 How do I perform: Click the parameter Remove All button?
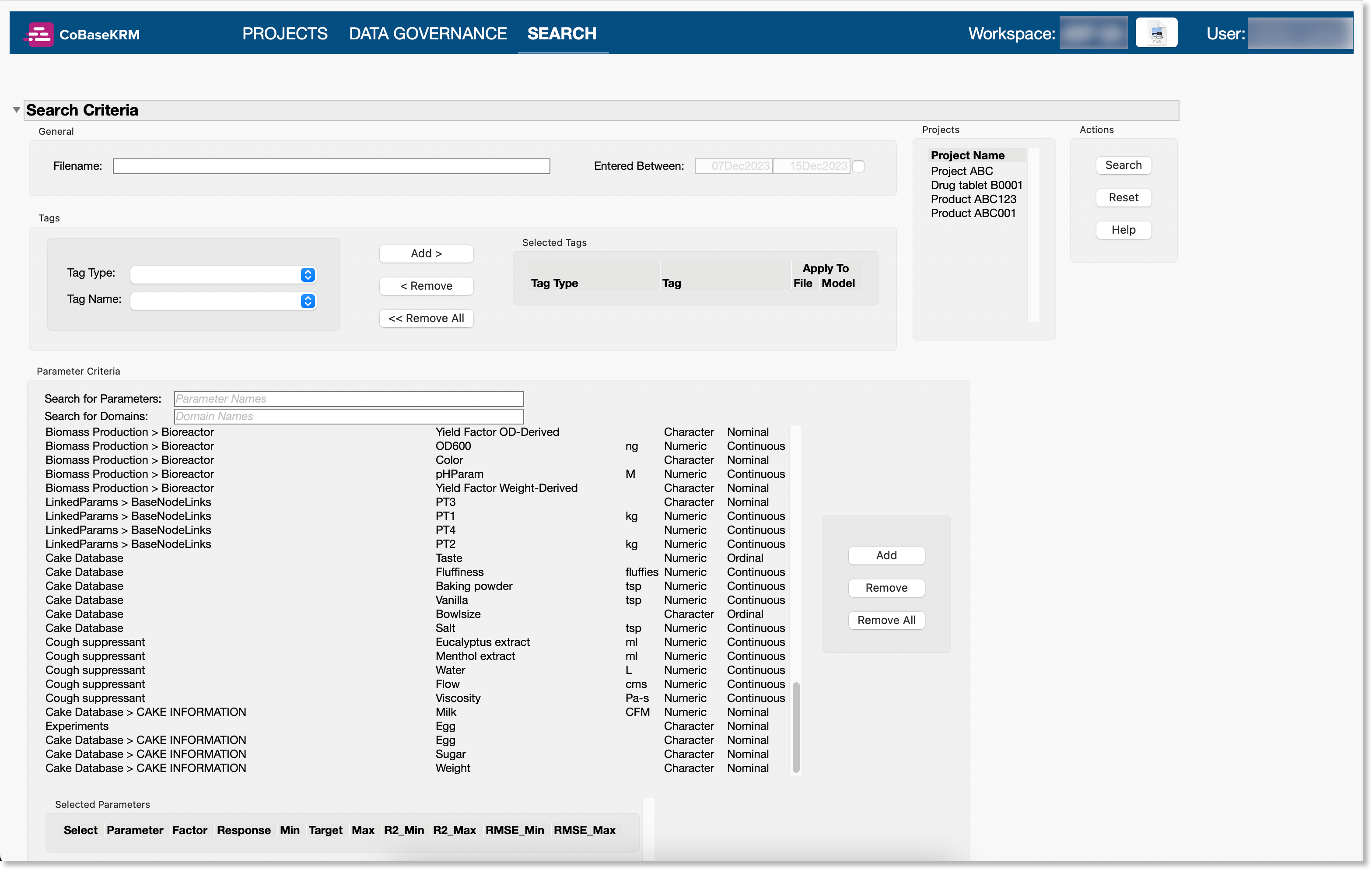(886, 620)
